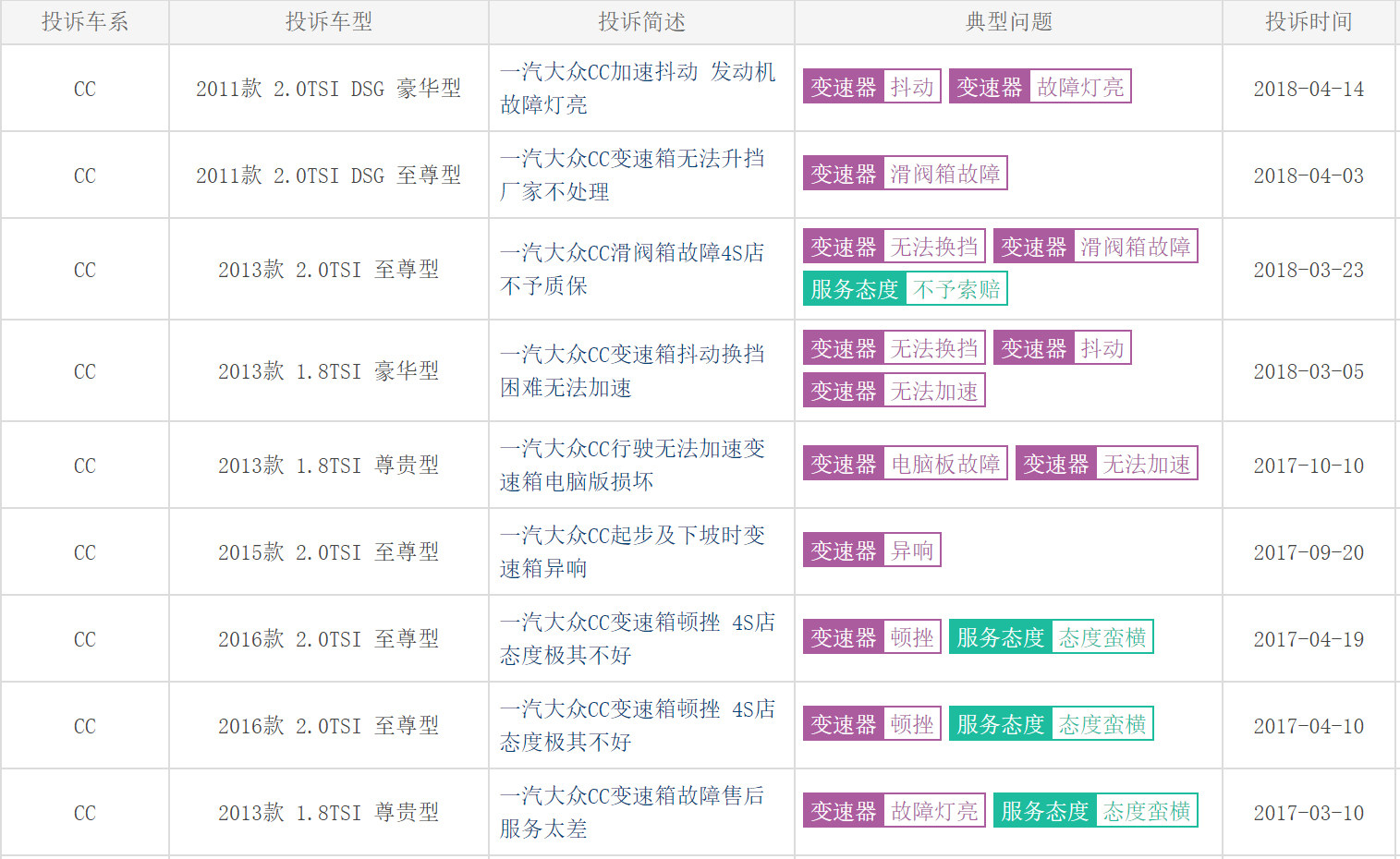Click the CC series cell in the 2018-04-14 row

(85, 90)
